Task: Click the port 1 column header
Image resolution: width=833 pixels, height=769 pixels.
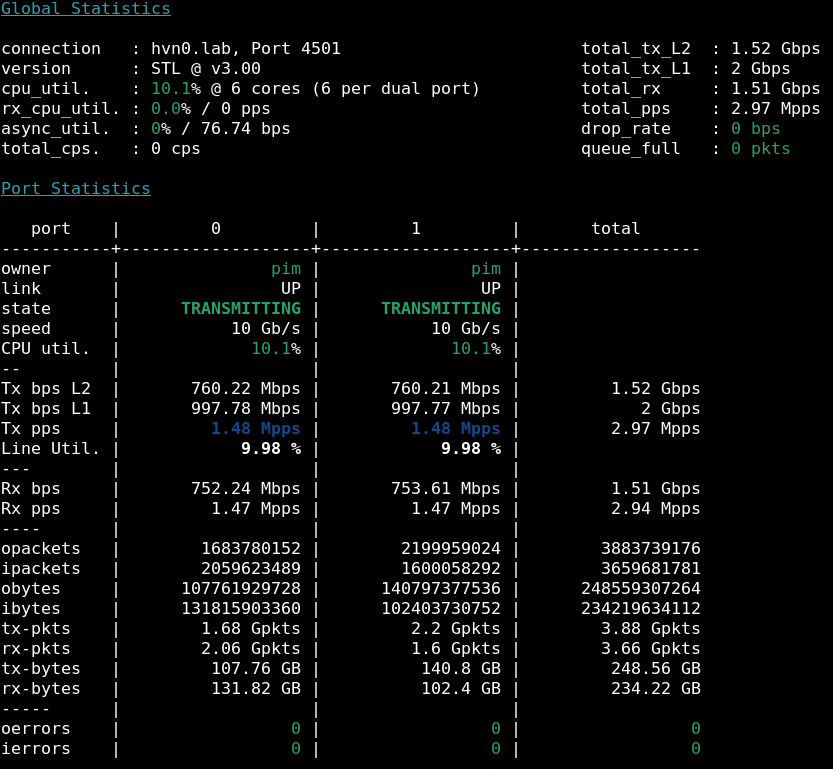Action: 416,229
